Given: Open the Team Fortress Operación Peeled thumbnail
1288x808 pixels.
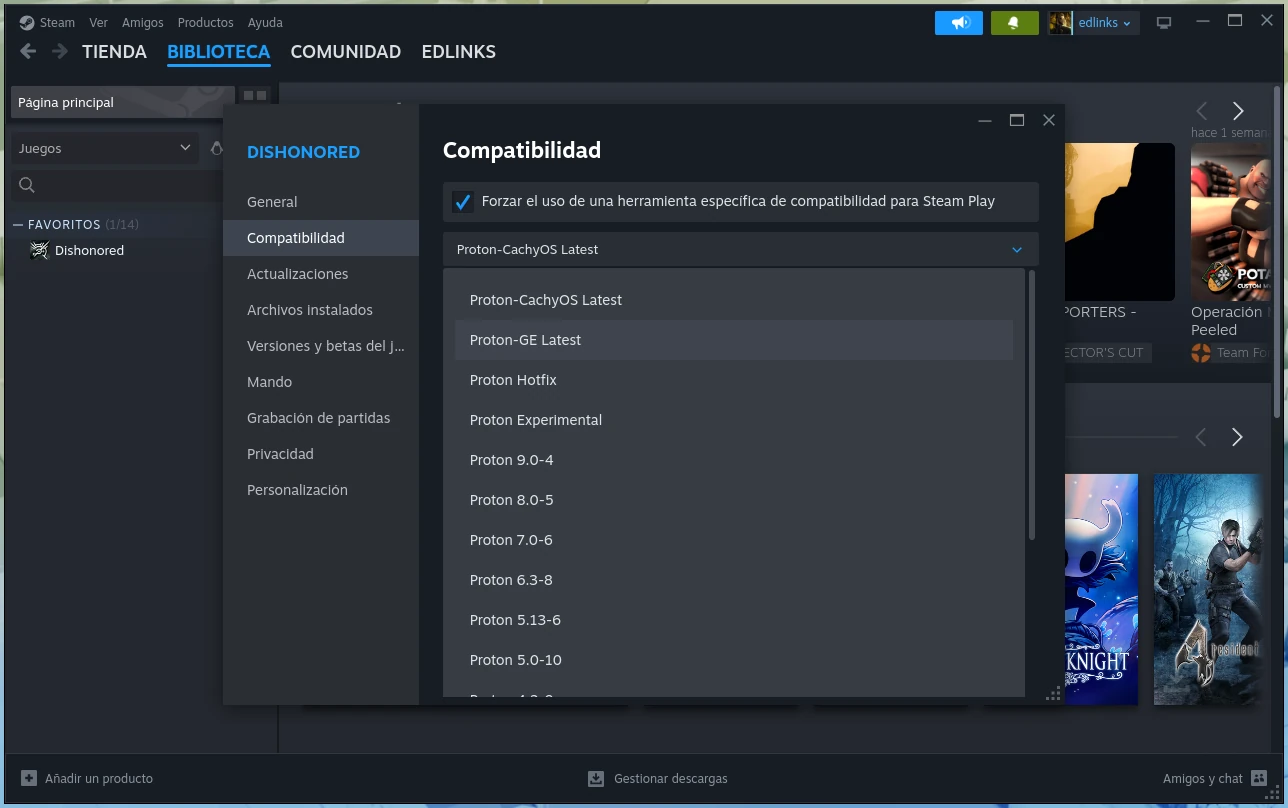Looking at the screenshot, I should point(1231,222).
